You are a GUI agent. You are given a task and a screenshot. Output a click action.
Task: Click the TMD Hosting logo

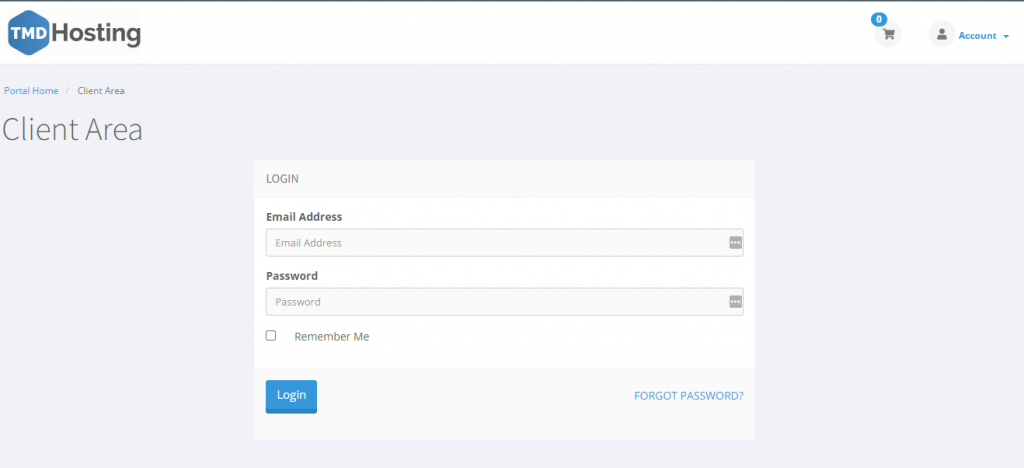coord(75,35)
